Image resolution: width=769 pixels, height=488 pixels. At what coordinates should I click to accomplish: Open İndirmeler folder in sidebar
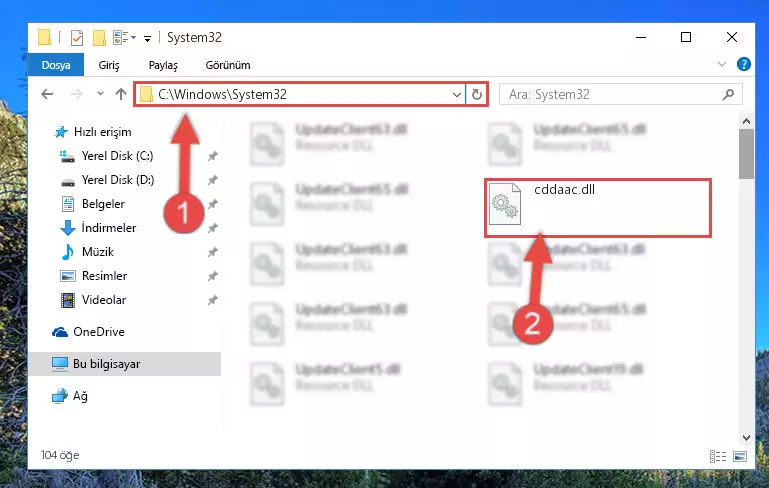coord(108,228)
